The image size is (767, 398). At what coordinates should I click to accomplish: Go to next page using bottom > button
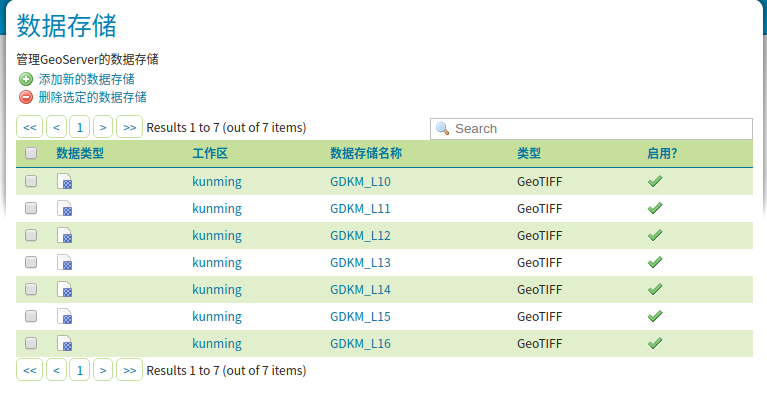click(103, 370)
